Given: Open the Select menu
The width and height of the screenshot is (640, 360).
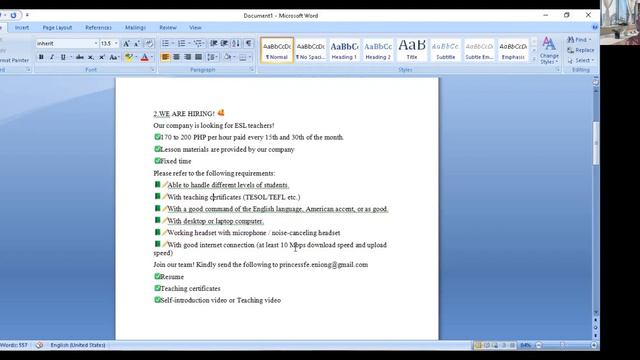Looking at the screenshot, I should coord(580,60).
